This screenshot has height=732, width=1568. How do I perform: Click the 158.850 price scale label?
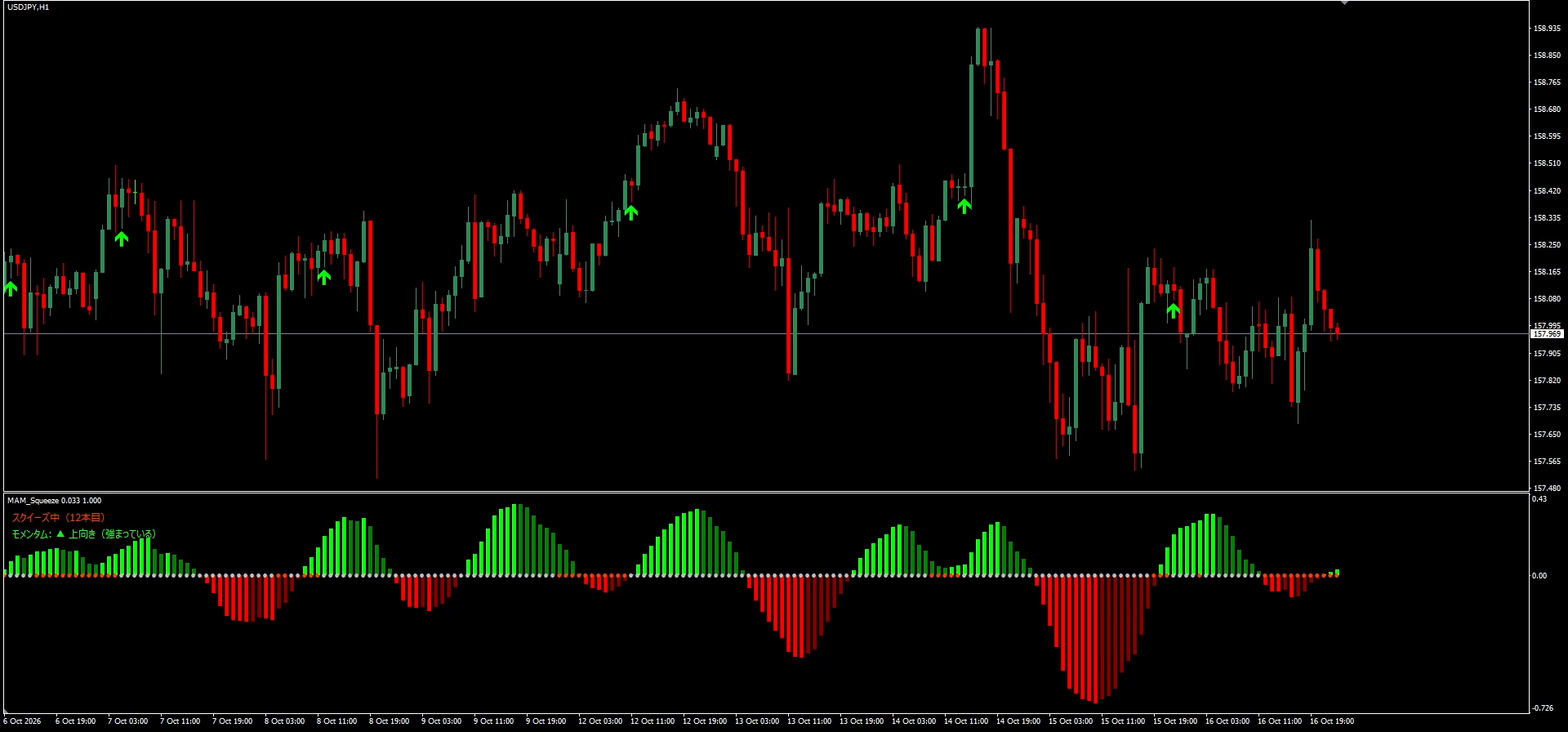[1547, 56]
